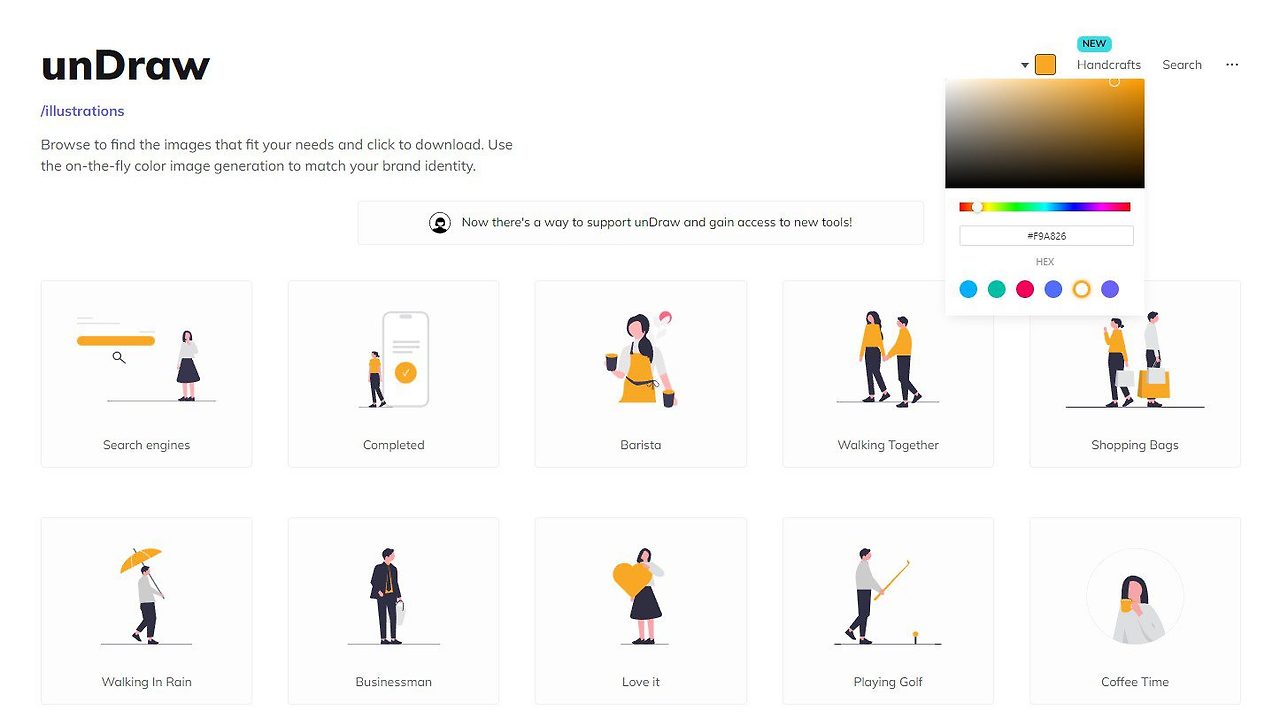Select the light blue preset swatch
Viewport: 1280px width, 718px height.
pyautogui.click(x=968, y=289)
